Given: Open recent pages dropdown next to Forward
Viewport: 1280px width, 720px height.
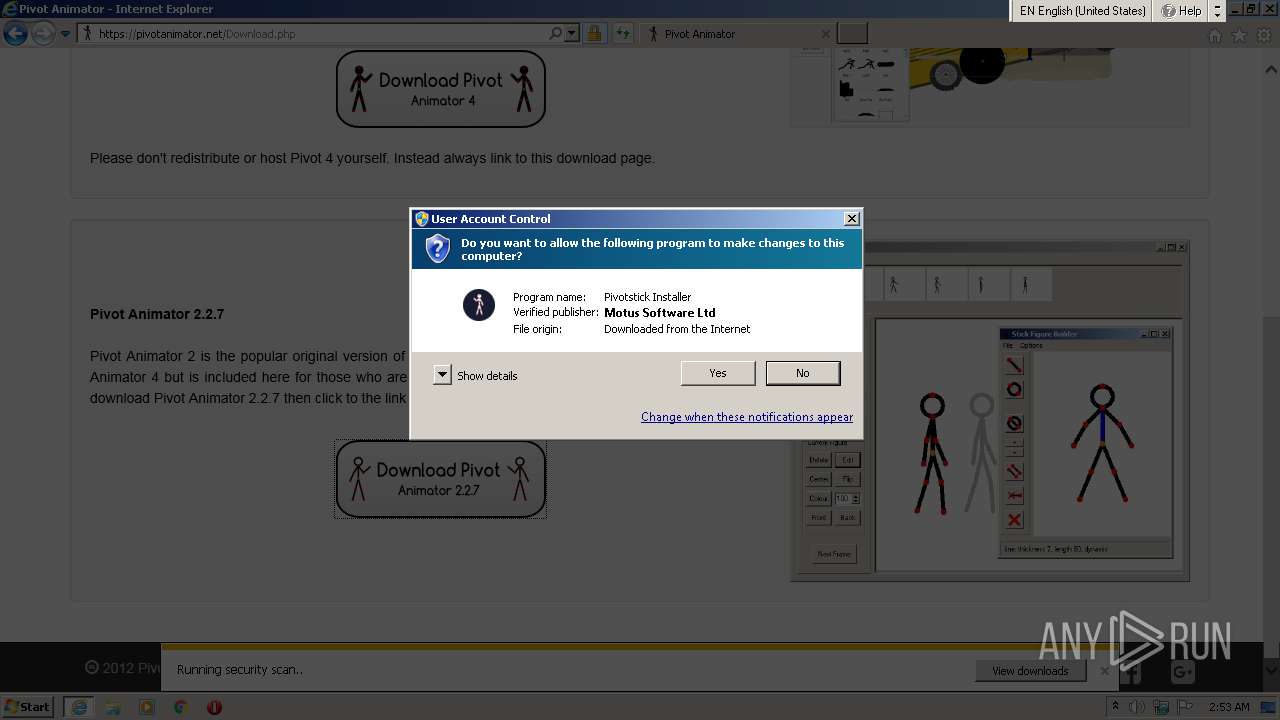Looking at the screenshot, I should (x=66, y=34).
